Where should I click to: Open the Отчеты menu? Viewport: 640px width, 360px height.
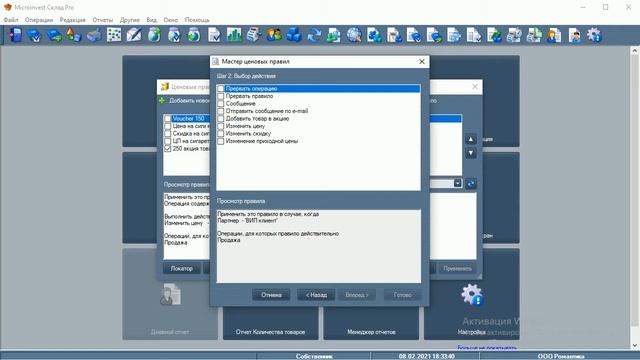tap(102, 20)
